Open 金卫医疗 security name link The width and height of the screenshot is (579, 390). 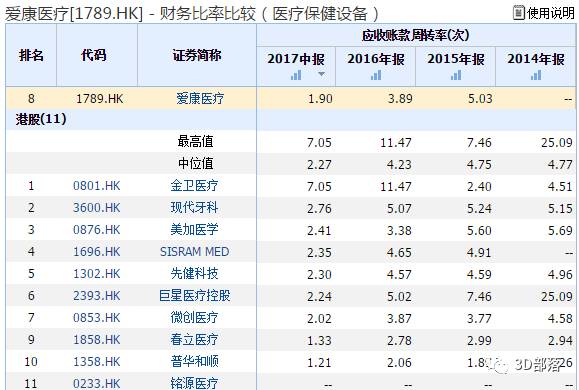194,185
